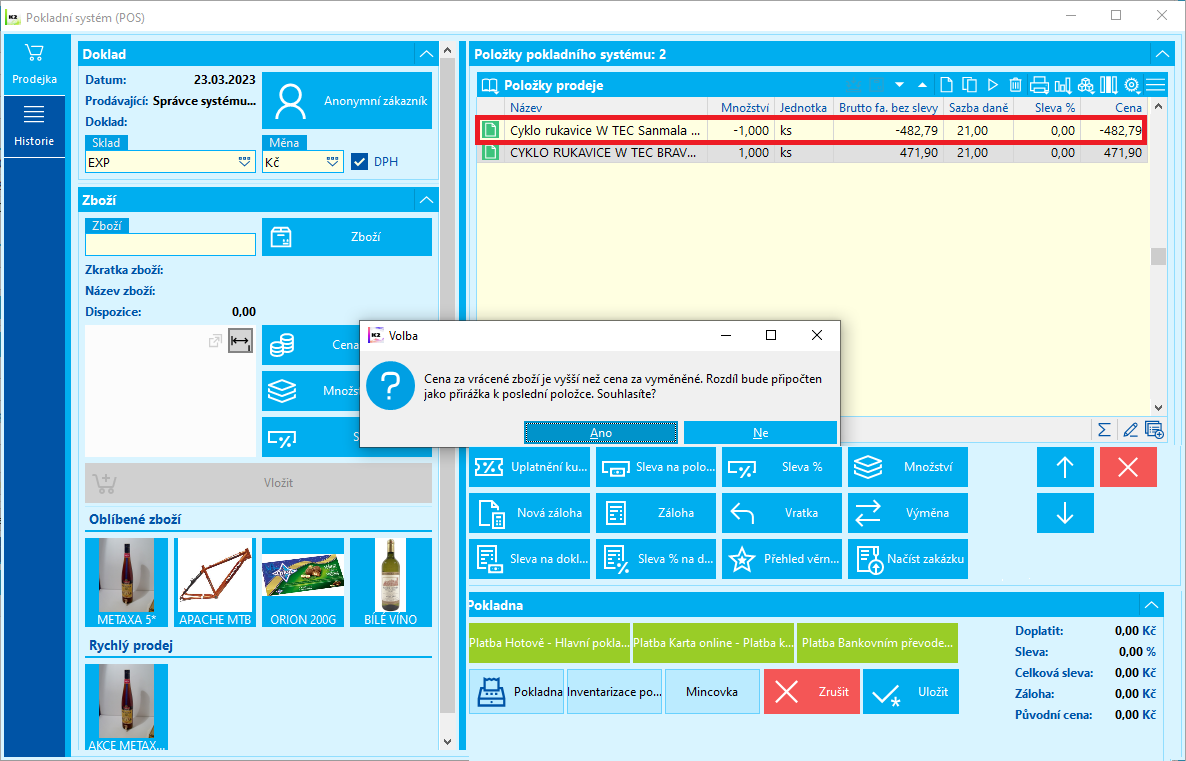Screen dimensions: 1186x761
Task: Click Sleva na položku button
Action: (656, 467)
